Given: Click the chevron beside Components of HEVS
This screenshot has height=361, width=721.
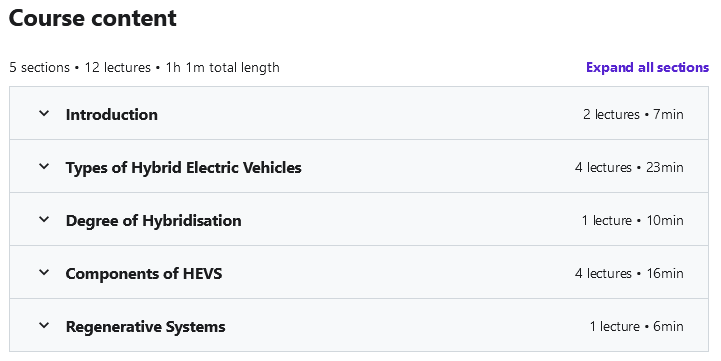Looking at the screenshot, I should coord(44,272).
